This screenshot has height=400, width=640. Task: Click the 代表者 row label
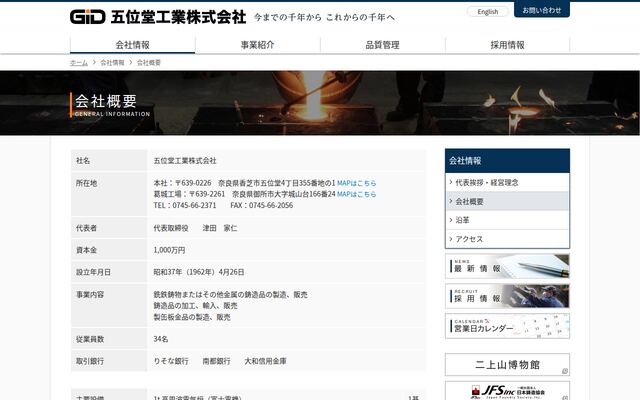87,228
